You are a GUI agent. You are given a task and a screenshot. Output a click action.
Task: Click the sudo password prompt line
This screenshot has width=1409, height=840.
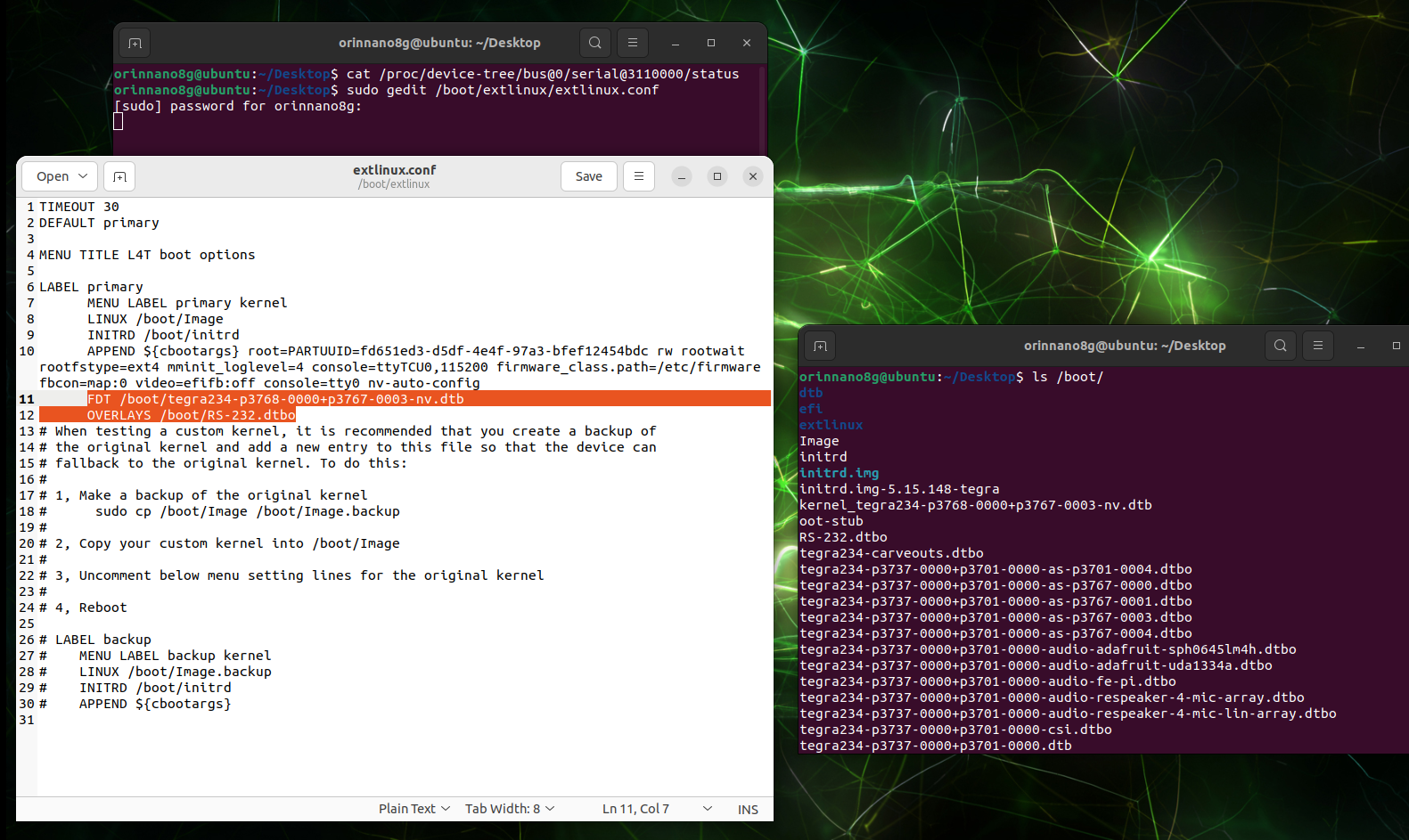[238, 106]
